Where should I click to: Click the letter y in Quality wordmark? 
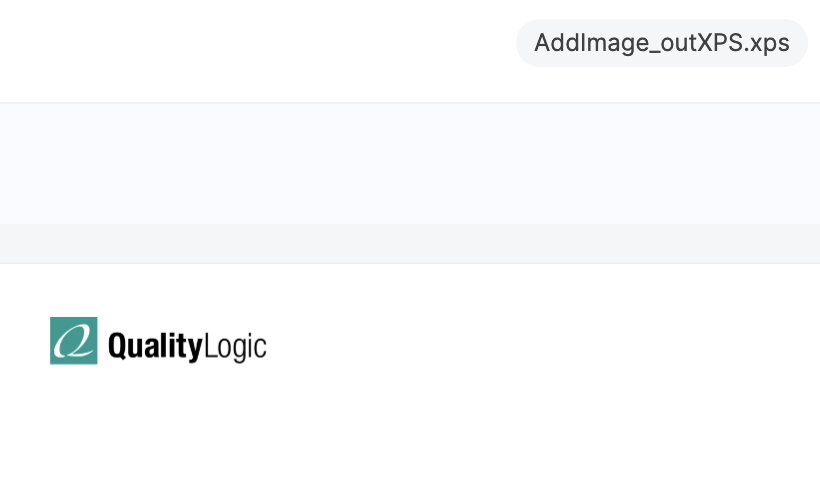[194, 350]
